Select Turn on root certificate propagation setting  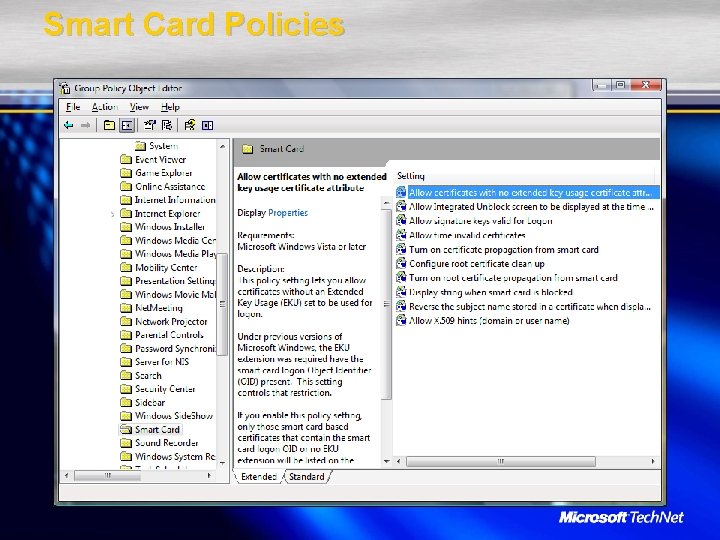coord(507,278)
